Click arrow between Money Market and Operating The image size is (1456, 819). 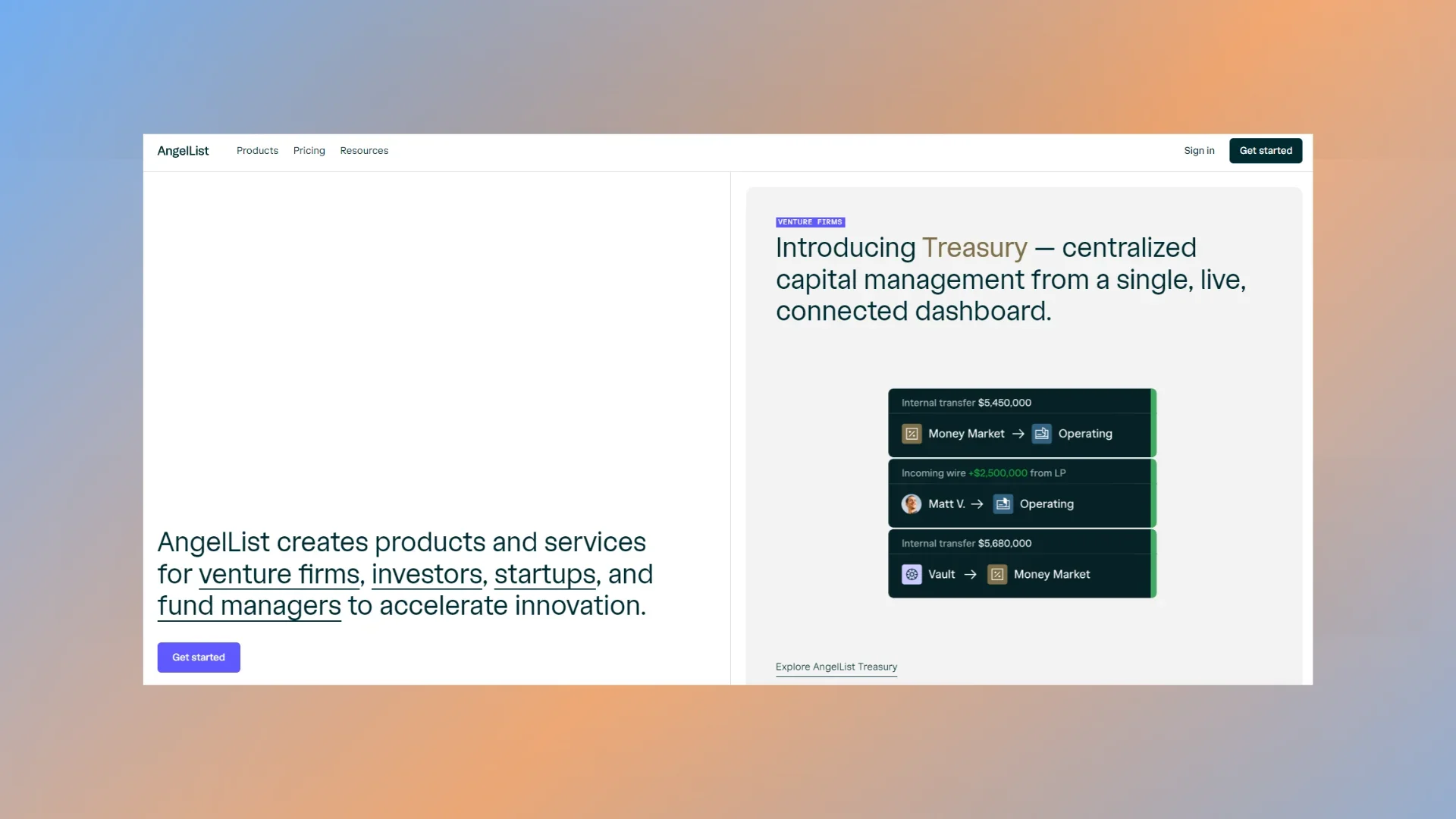tap(1018, 434)
